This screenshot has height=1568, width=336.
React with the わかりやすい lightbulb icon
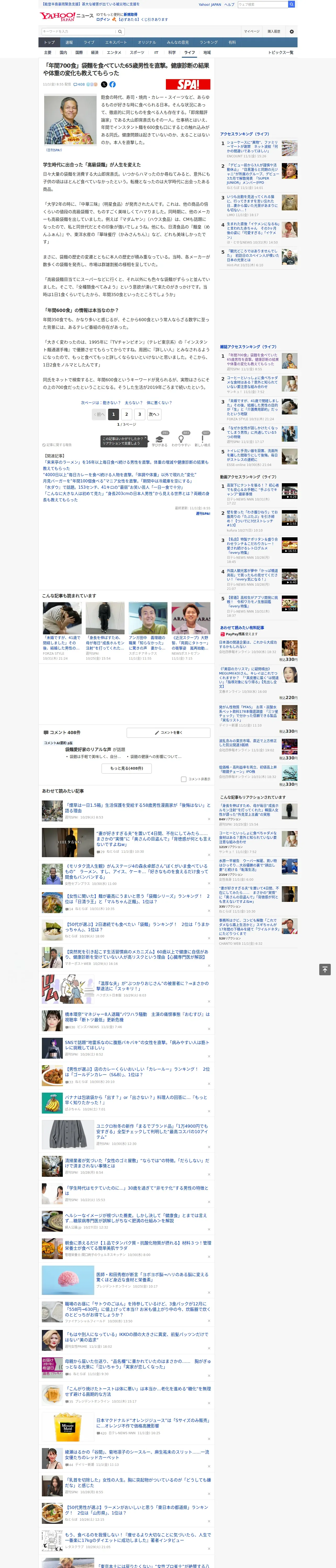tap(181, 439)
